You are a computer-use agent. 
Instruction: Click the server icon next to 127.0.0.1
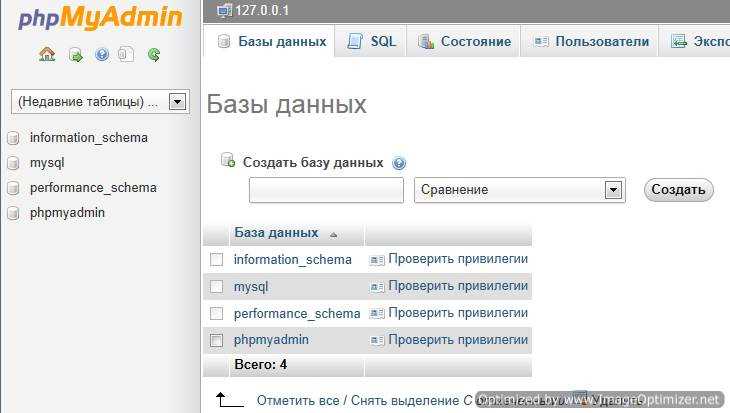[x=224, y=10]
